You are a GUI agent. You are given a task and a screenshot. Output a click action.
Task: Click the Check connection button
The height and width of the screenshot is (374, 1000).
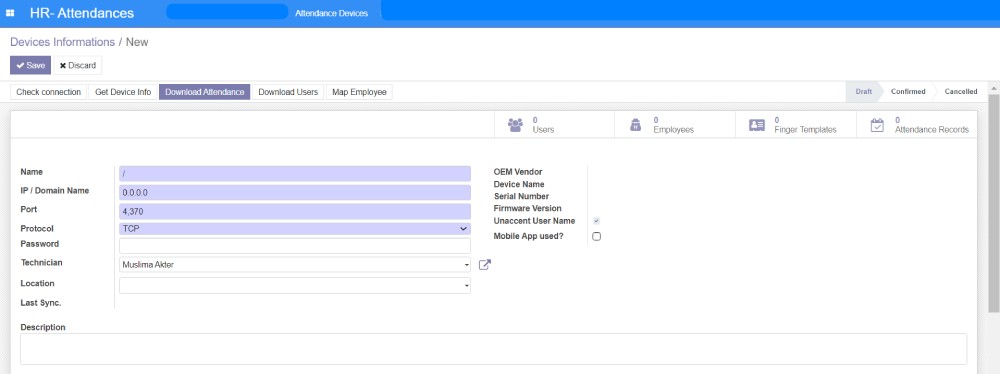tap(48, 92)
